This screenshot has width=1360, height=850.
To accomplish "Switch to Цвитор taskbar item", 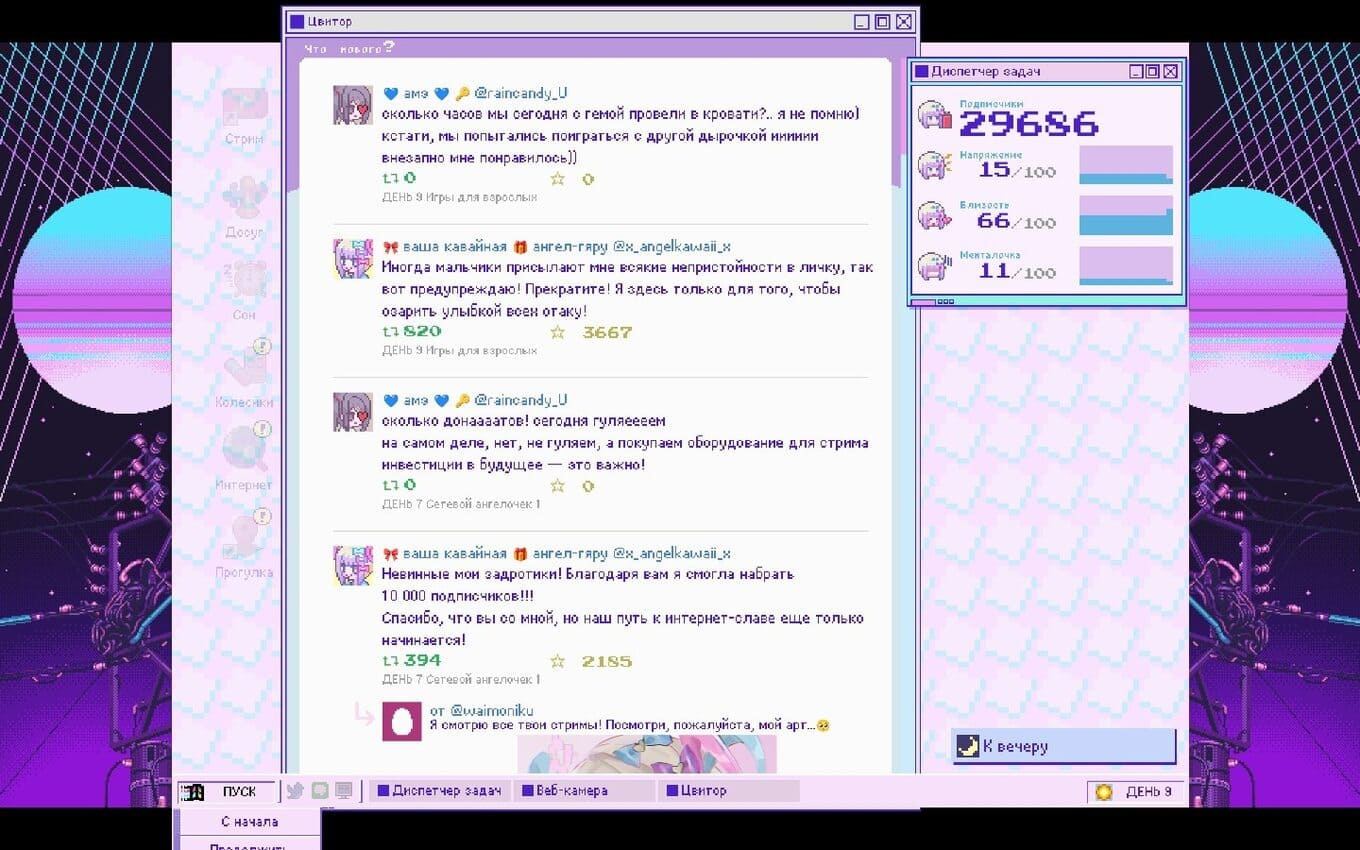I will click(727, 791).
